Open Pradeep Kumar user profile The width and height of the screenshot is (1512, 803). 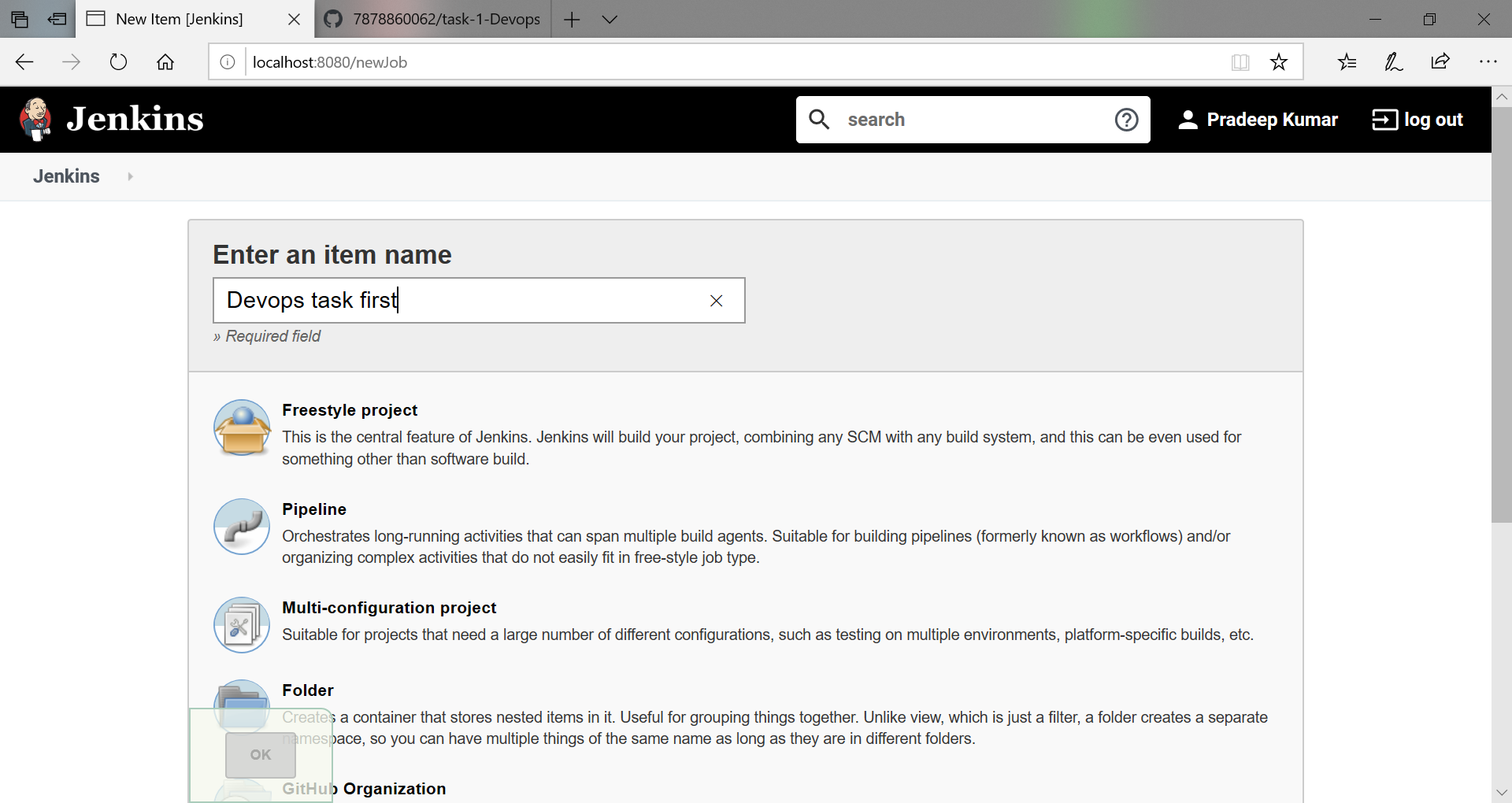coord(1258,120)
